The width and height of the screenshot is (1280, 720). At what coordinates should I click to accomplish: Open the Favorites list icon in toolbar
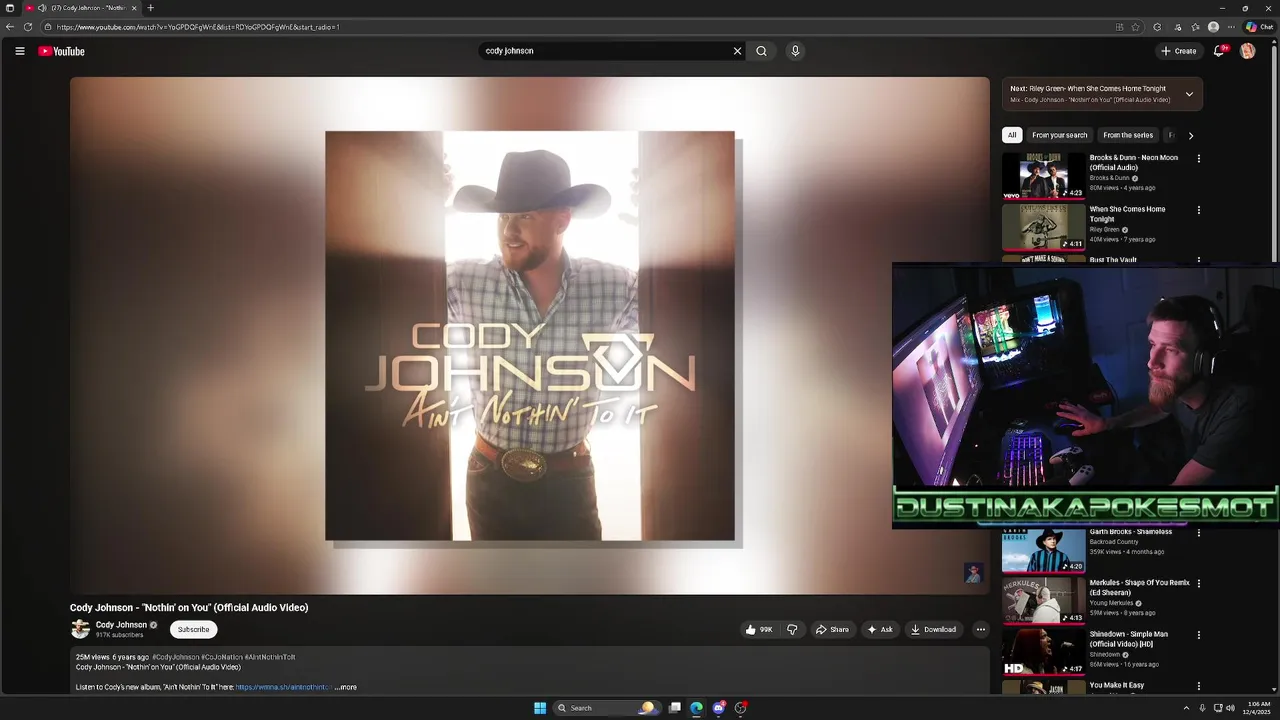click(1195, 27)
